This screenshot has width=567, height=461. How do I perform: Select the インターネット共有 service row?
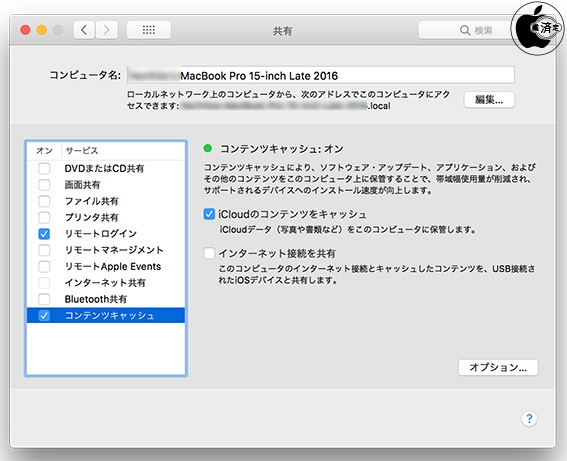[106, 283]
